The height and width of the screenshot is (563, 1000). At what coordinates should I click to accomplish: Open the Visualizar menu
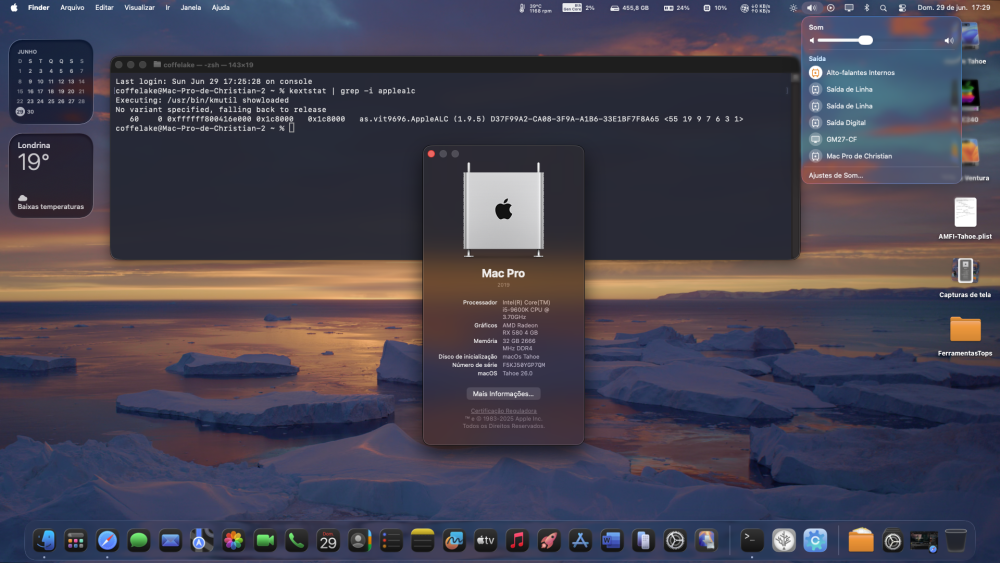click(x=139, y=8)
